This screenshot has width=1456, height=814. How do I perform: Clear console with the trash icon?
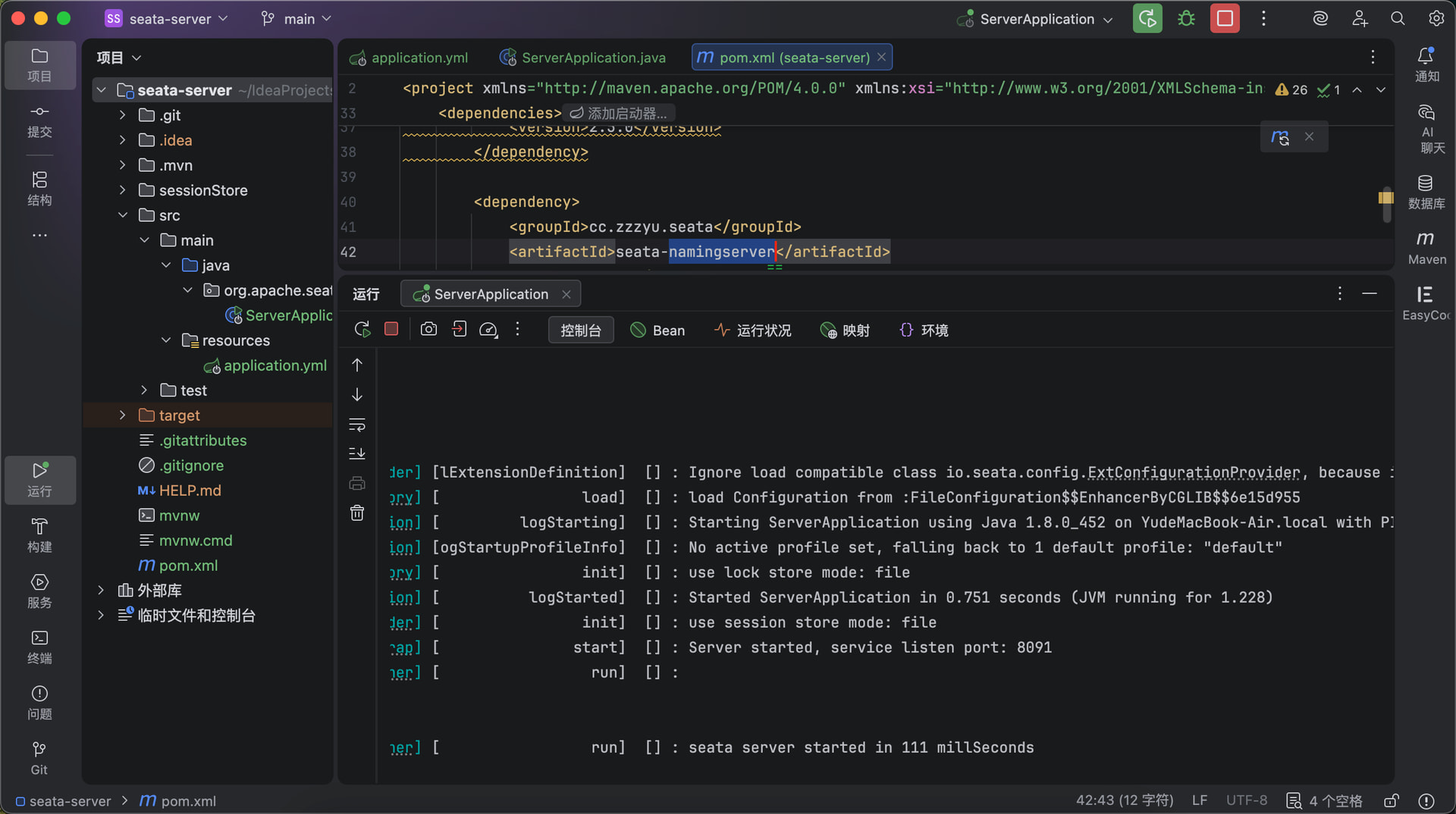[x=357, y=513]
